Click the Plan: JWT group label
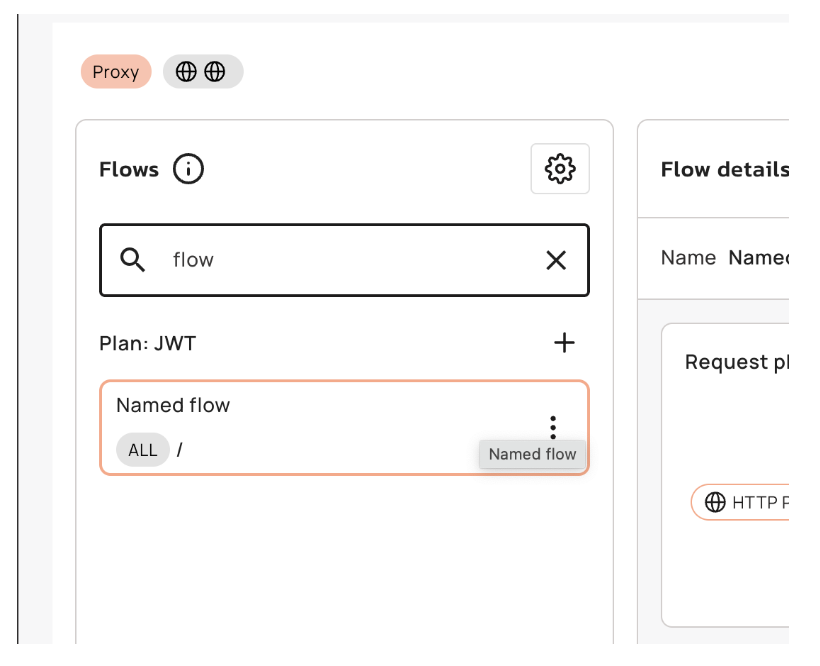 pyautogui.click(x=148, y=343)
